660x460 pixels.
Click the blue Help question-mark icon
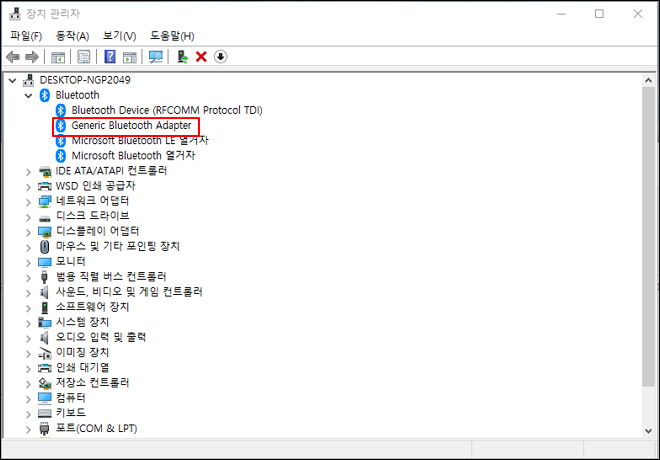[x=110, y=57]
